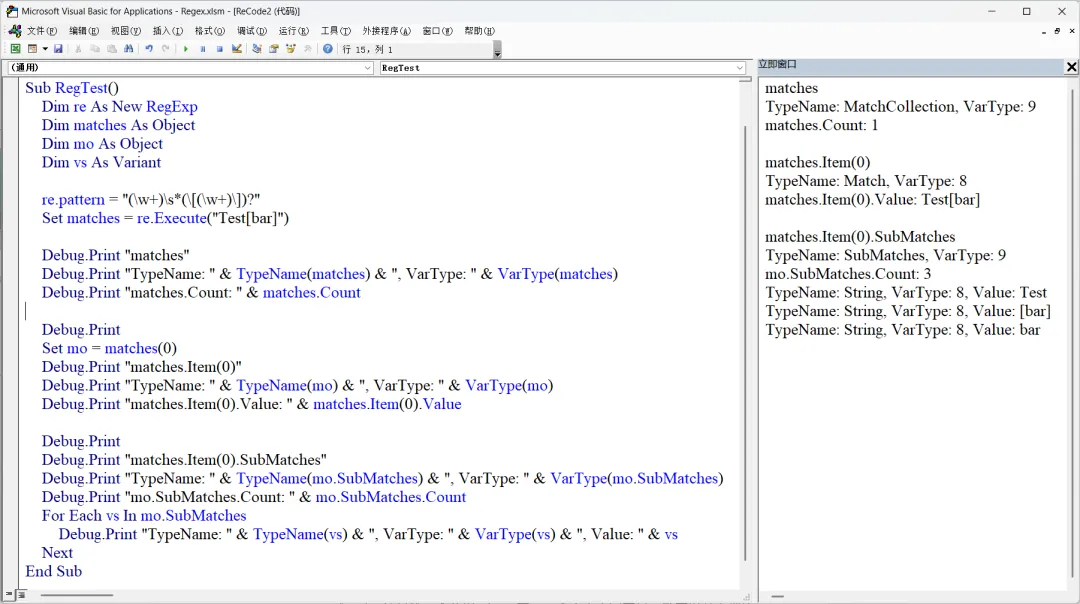The height and width of the screenshot is (604, 1080).
Task: Close the Immediate window (立即窗口) panel
Action: (1071, 67)
